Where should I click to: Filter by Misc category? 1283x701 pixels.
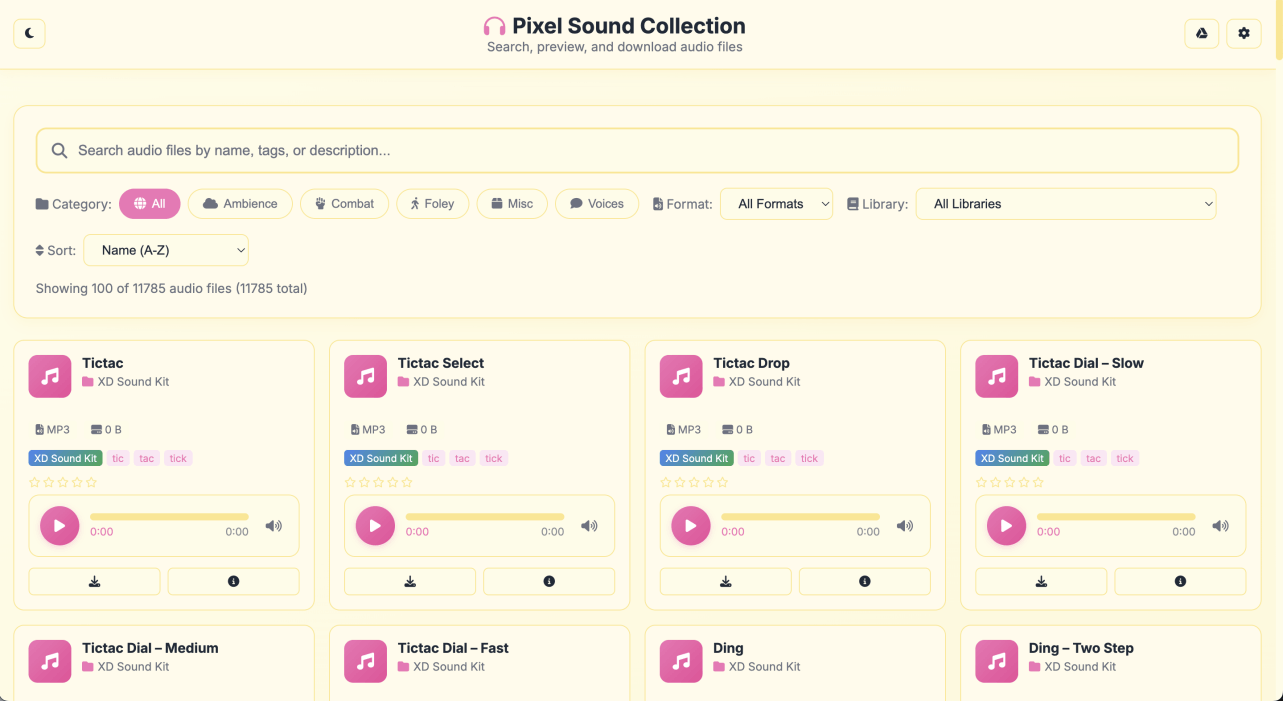point(512,204)
